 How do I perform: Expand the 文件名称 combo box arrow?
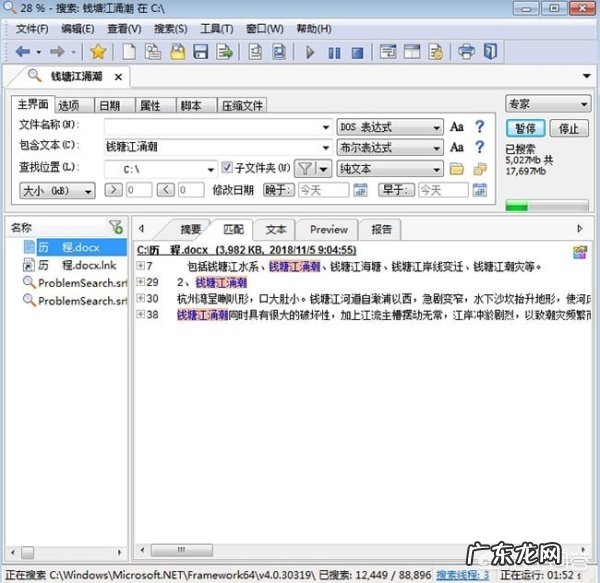coord(325,127)
